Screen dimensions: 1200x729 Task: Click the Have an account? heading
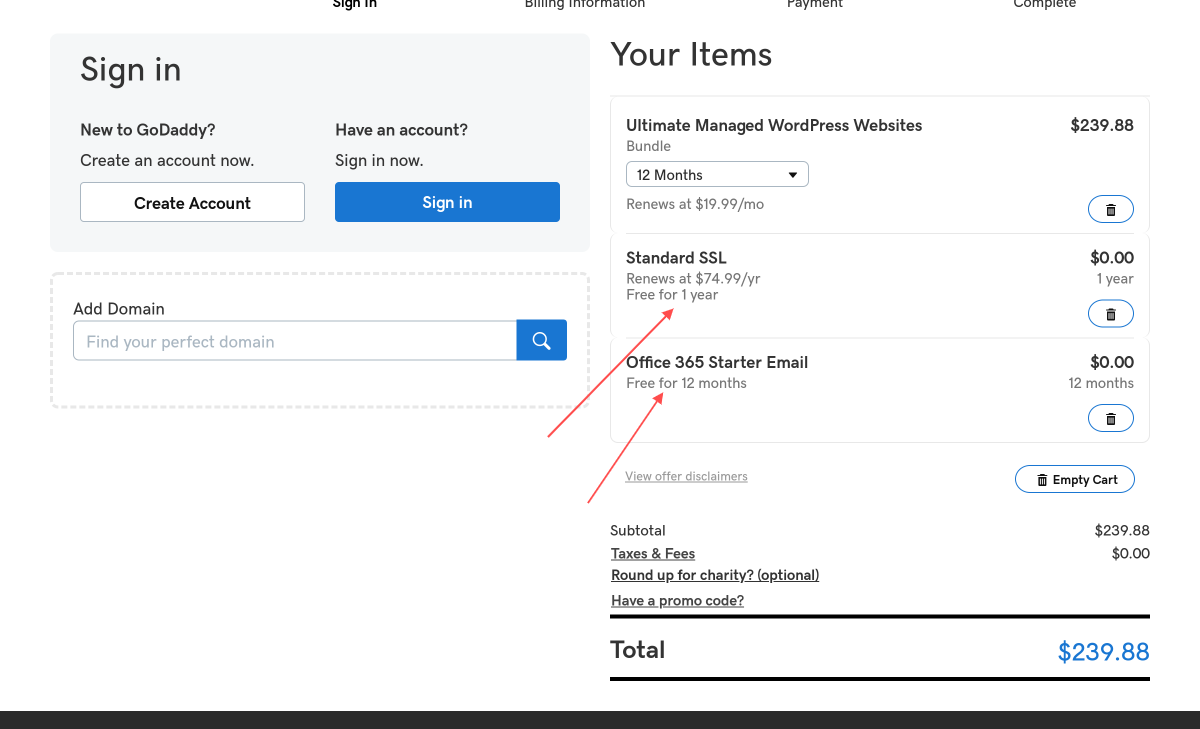(x=401, y=130)
